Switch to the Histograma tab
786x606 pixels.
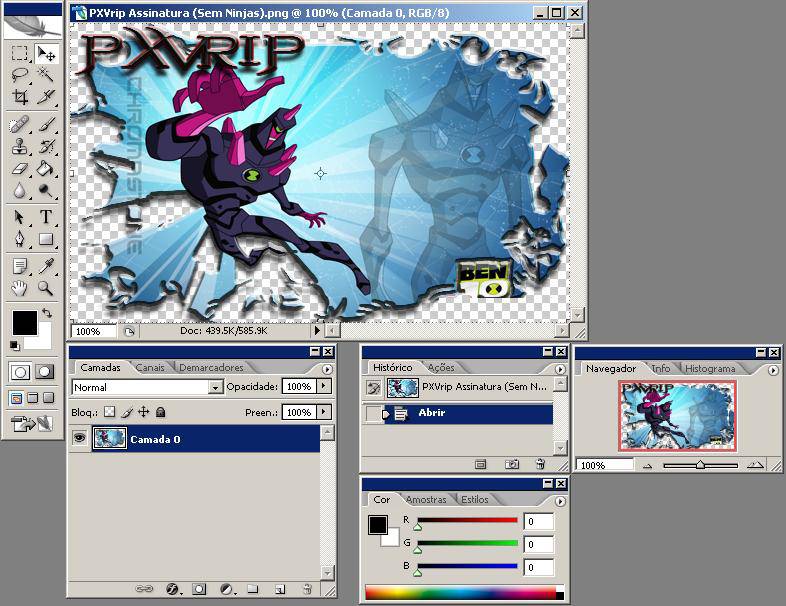[710, 368]
